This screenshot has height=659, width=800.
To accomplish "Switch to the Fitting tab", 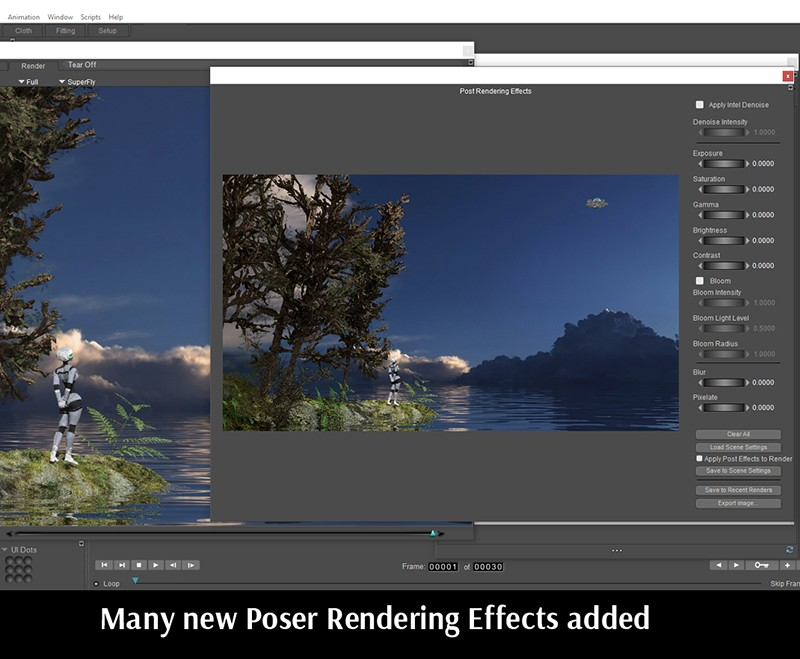I will click(x=65, y=31).
